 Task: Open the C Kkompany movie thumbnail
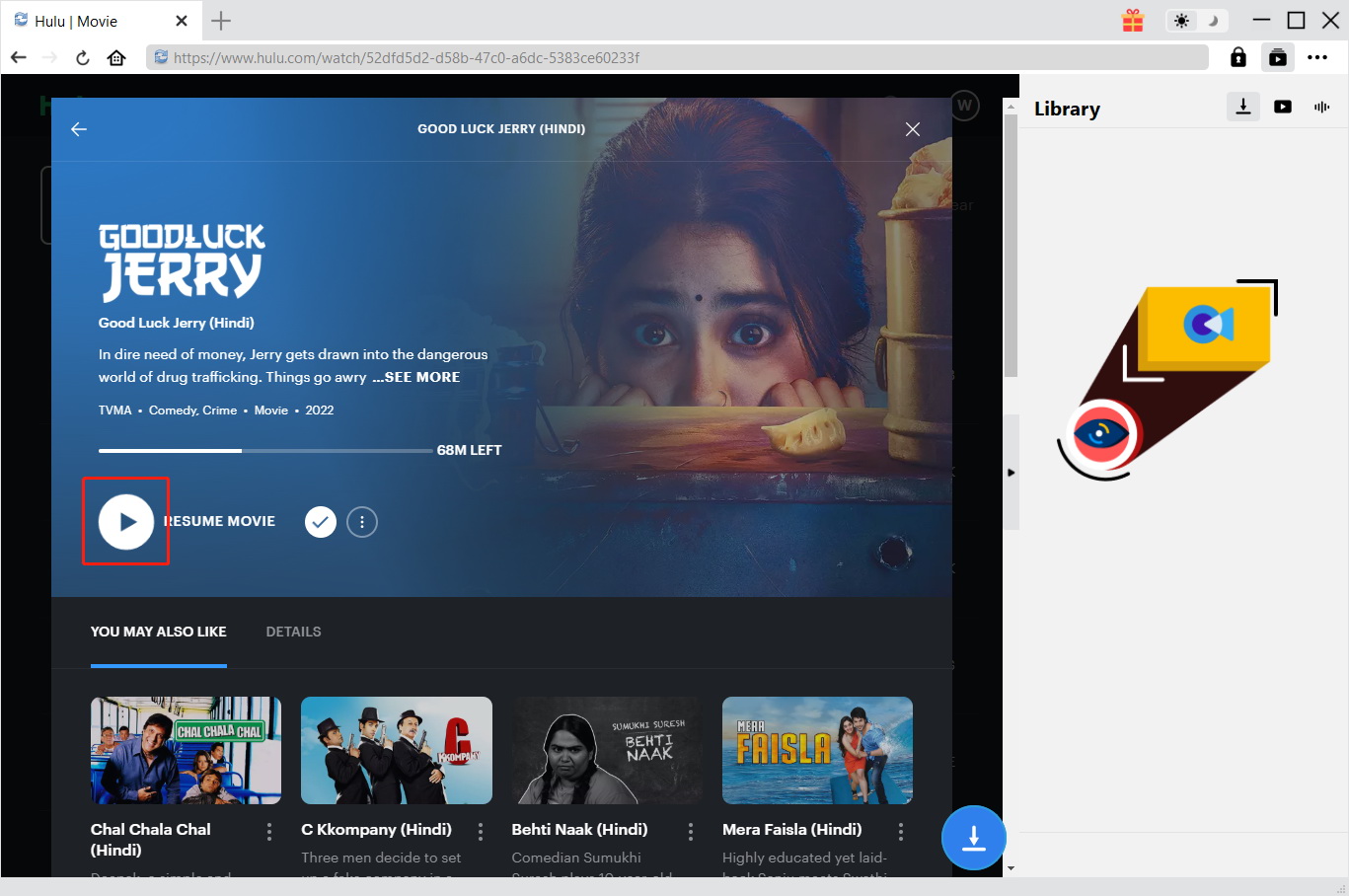[x=396, y=750]
